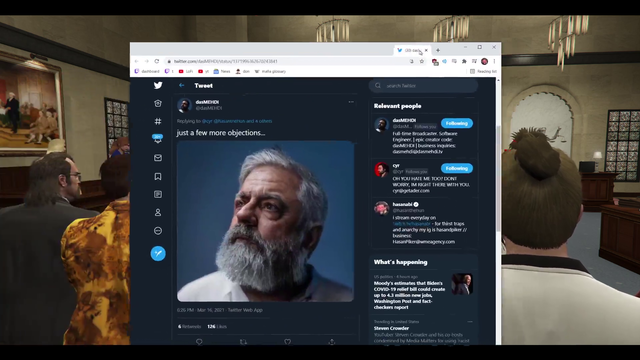Open a new Chrome tab
Viewport: 640px width, 360px height.
click(x=438, y=50)
